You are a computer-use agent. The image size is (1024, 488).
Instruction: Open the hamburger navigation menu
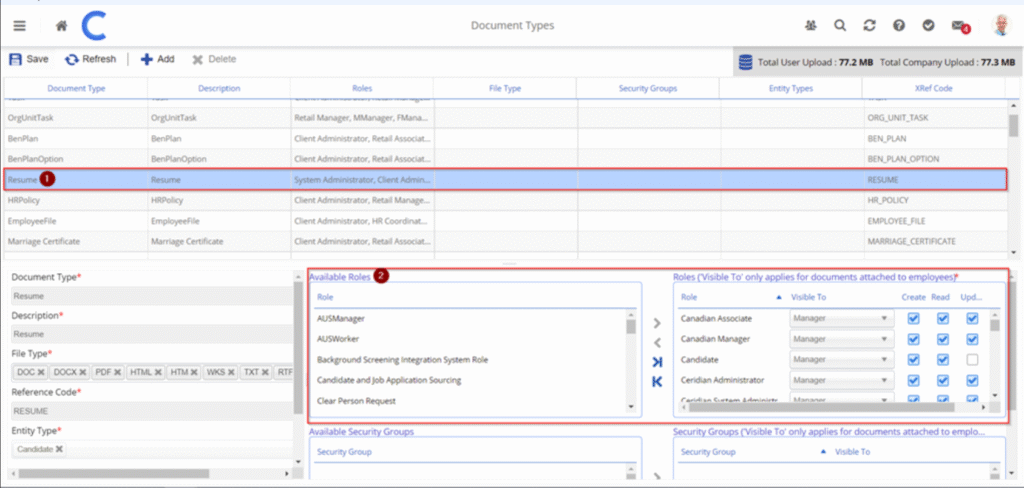(x=20, y=25)
